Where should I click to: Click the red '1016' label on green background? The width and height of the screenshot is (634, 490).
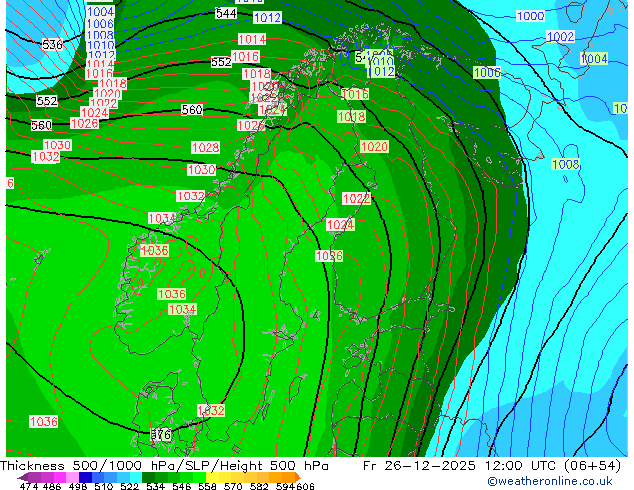tap(355, 94)
